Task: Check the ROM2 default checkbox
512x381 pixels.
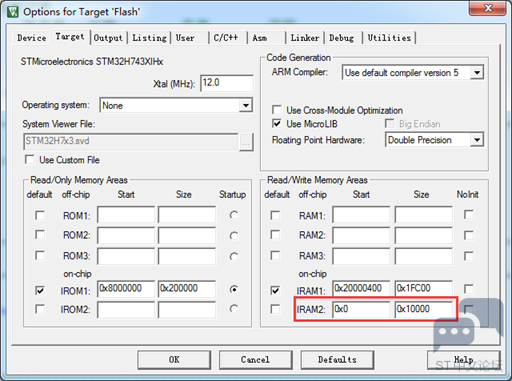Action: [x=40, y=235]
